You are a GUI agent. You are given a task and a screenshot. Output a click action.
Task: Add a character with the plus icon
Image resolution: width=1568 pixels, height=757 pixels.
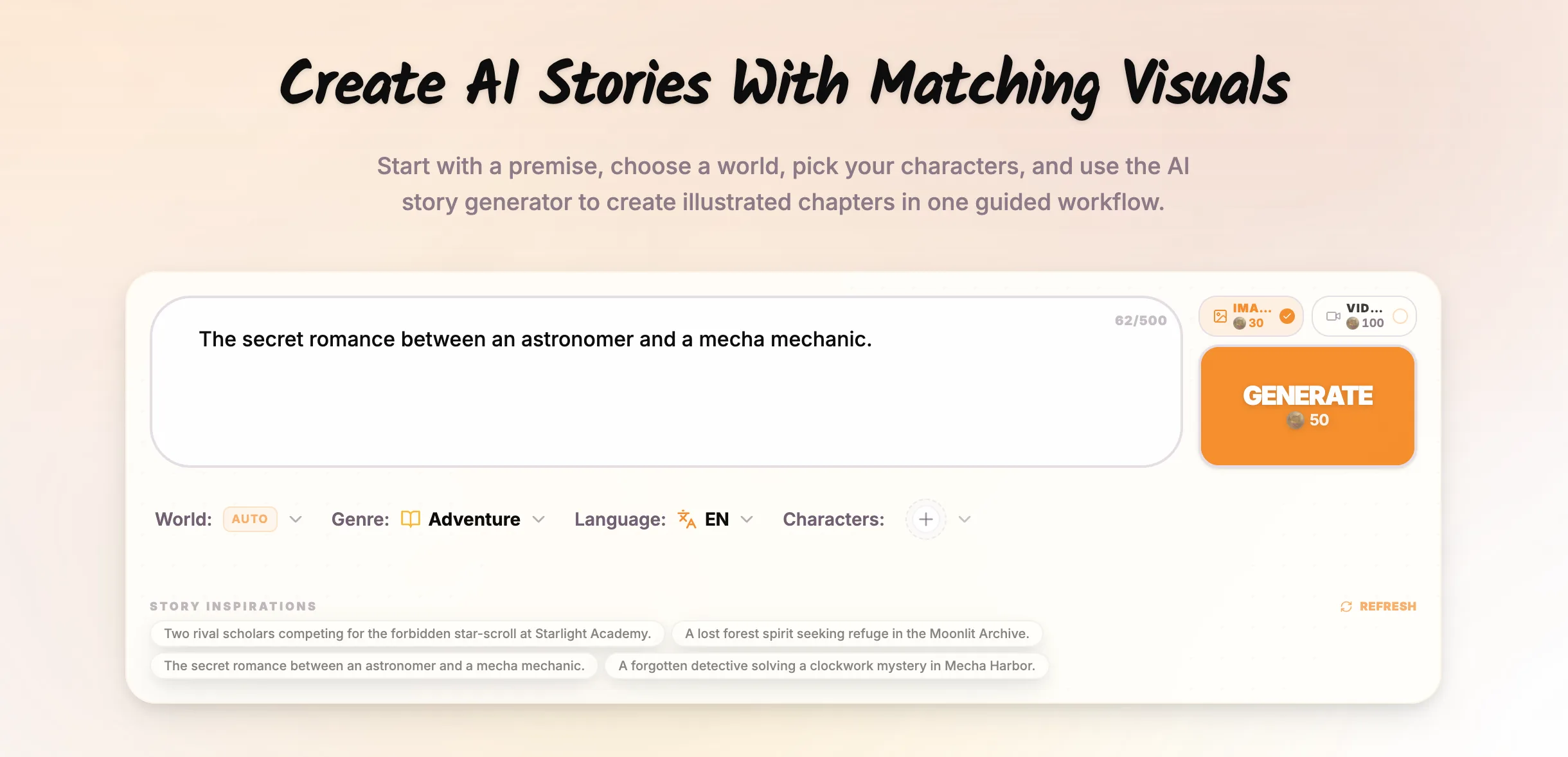click(x=925, y=519)
